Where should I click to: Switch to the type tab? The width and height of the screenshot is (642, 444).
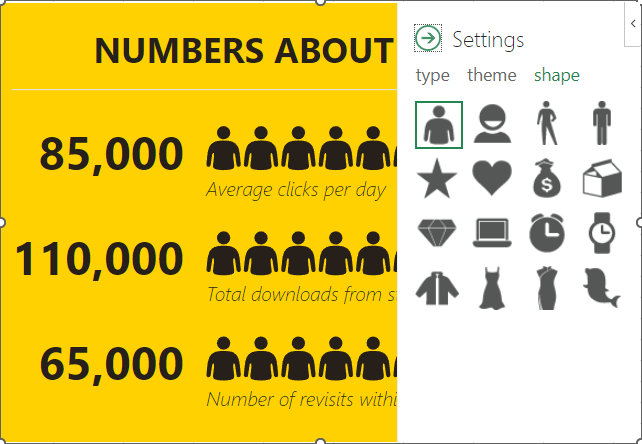pos(432,75)
